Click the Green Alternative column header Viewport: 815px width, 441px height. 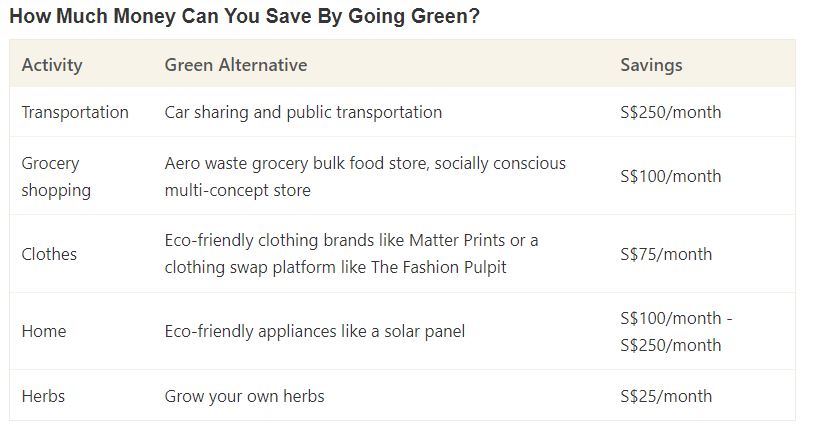tap(235, 65)
